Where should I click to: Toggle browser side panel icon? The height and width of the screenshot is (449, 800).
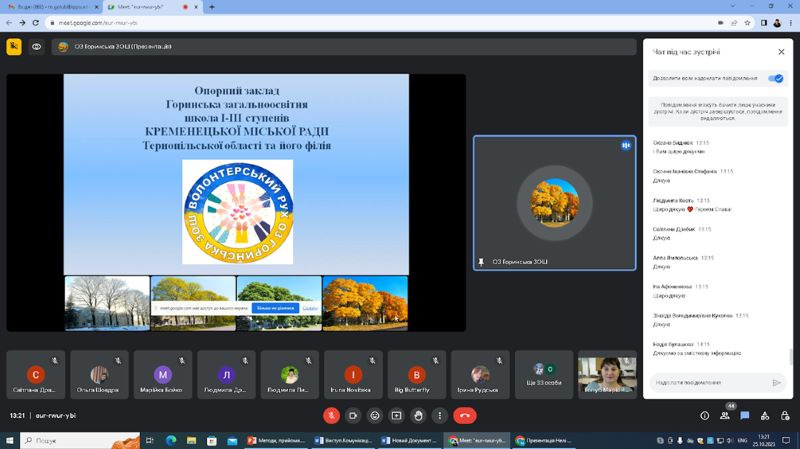[764, 22]
